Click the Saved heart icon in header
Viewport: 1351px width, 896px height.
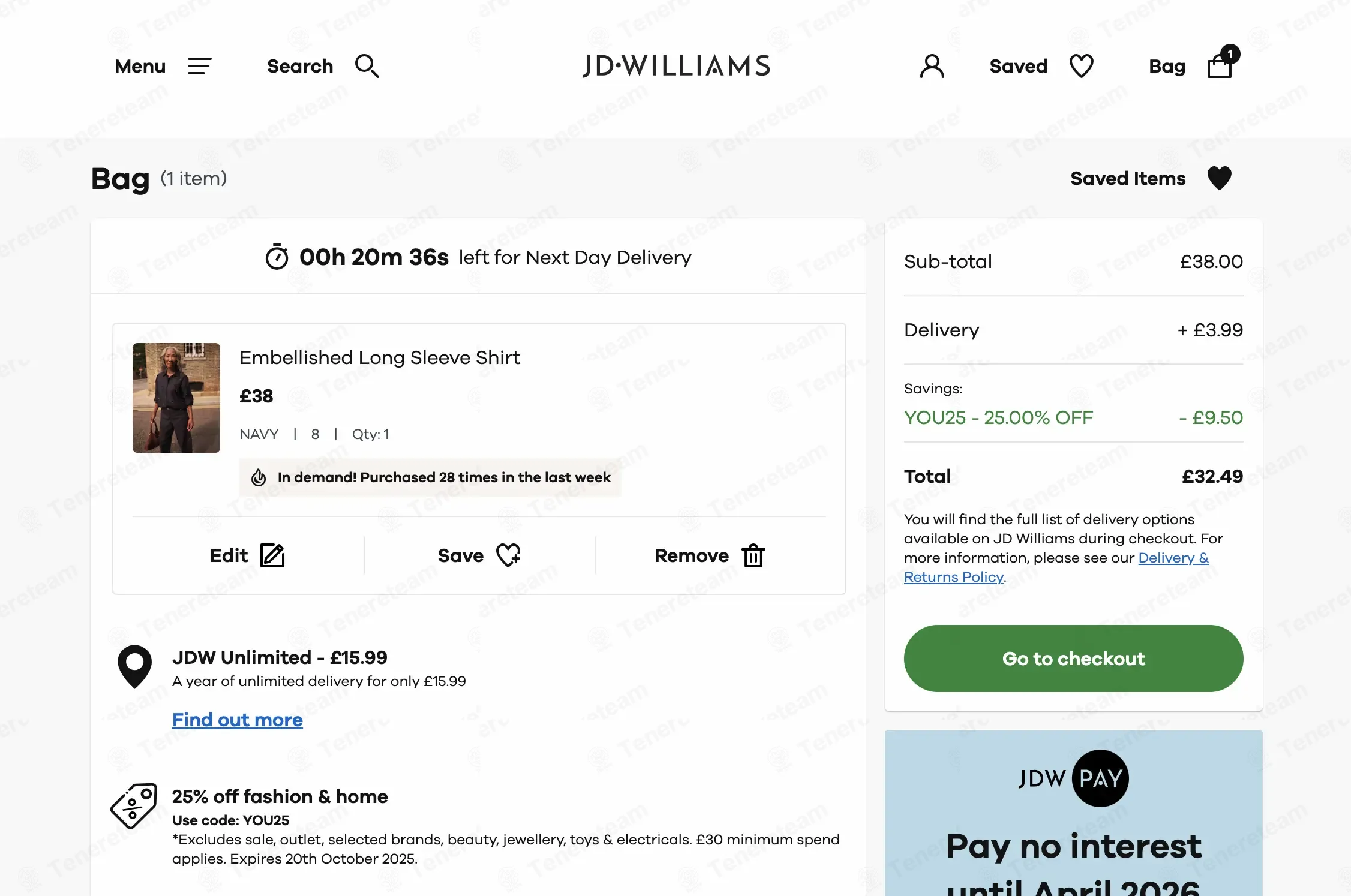click(x=1081, y=66)
